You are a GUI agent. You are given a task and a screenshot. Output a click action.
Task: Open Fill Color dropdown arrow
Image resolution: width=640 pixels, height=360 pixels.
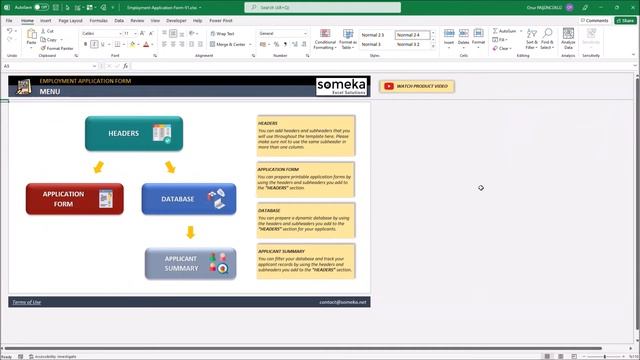pos(138,44)
